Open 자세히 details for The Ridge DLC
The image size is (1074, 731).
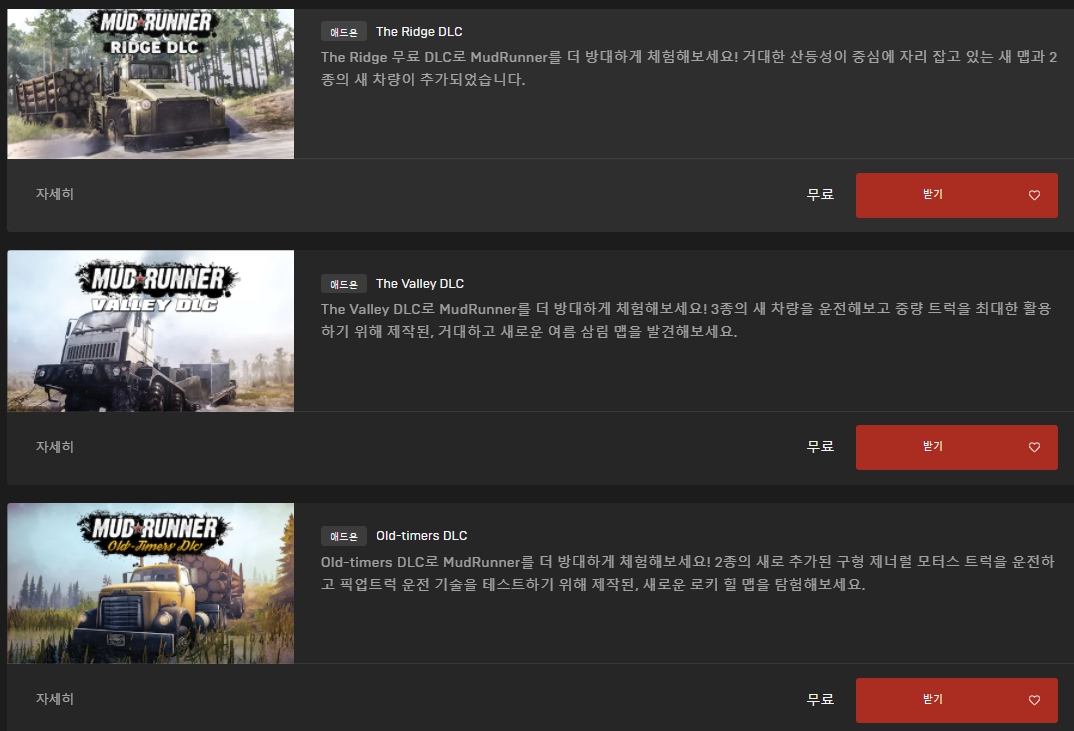(x=55, y=194)
